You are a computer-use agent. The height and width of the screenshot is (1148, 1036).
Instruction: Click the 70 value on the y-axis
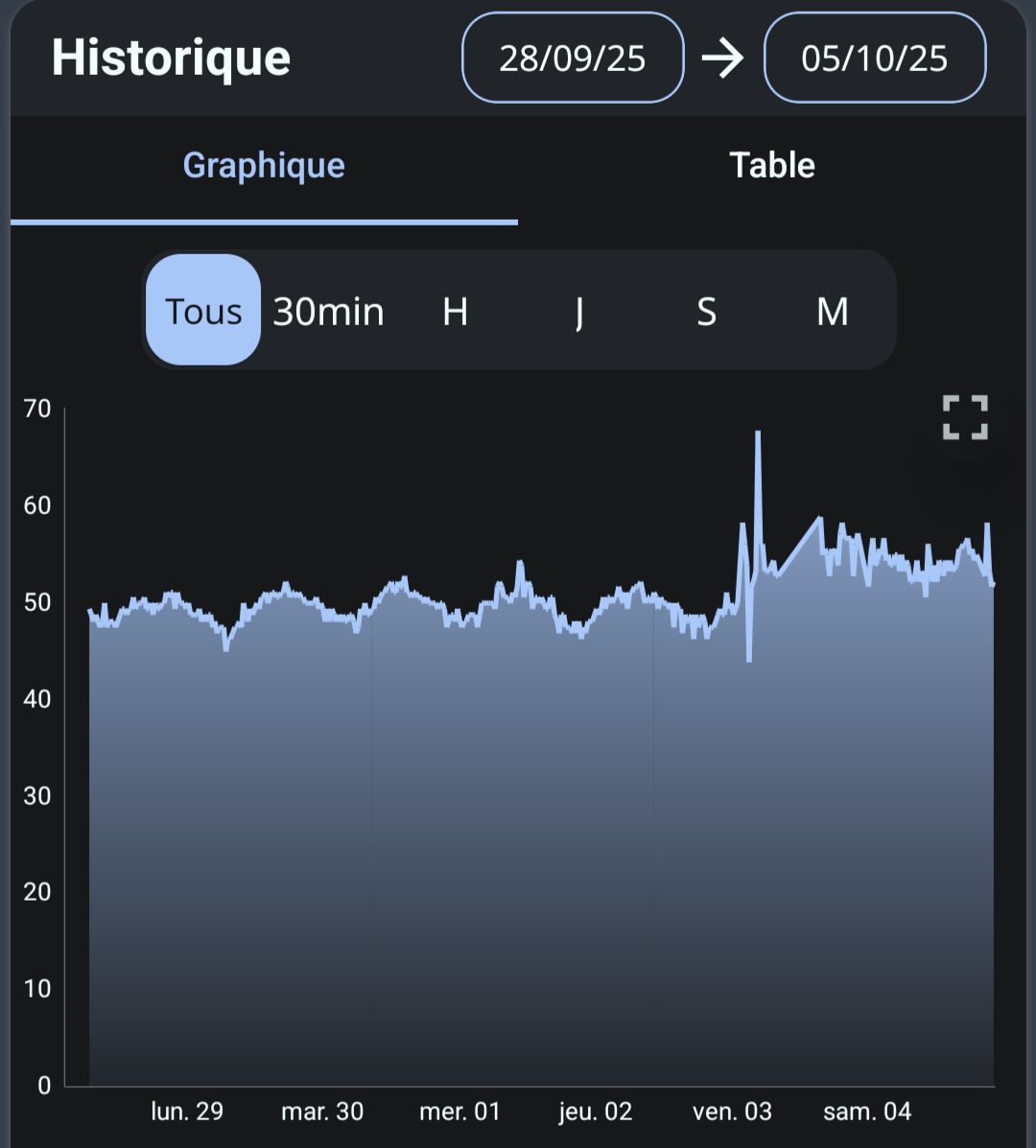[37, 409]
